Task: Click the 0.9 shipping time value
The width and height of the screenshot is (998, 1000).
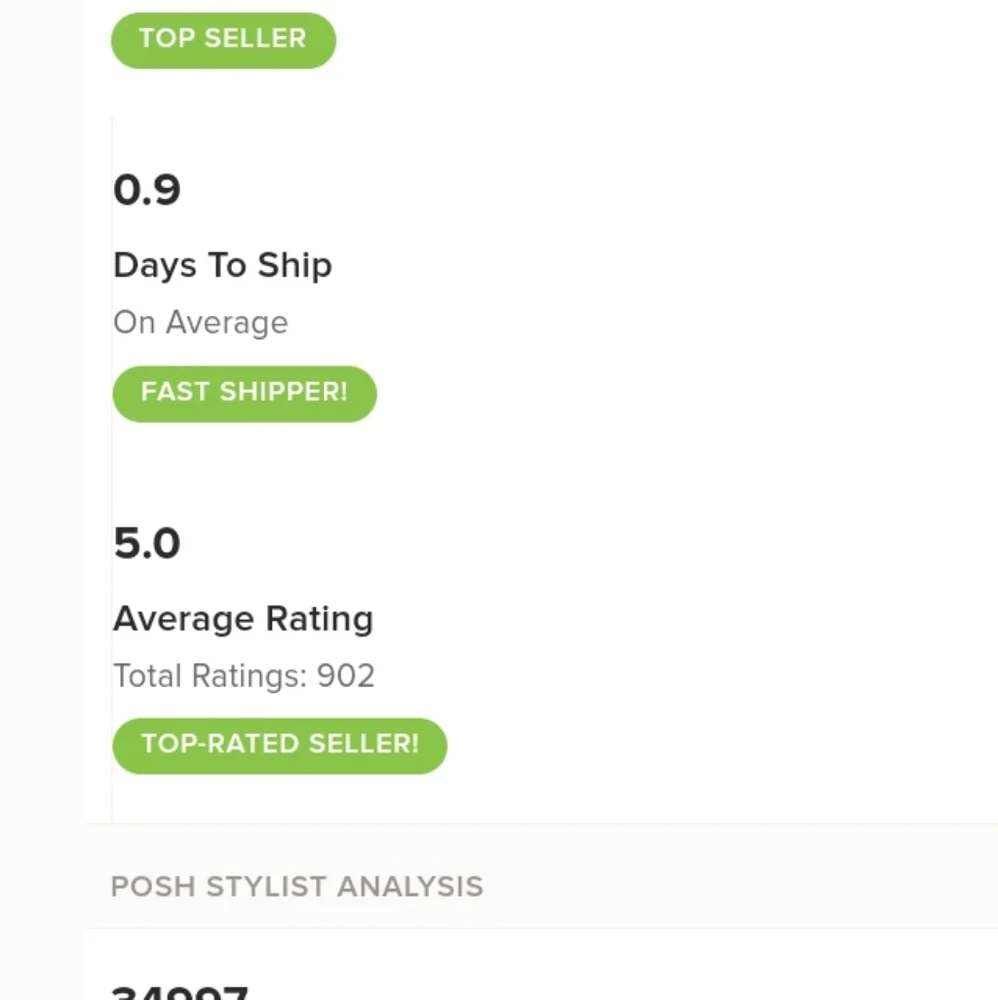Action: tap(147, 190)
